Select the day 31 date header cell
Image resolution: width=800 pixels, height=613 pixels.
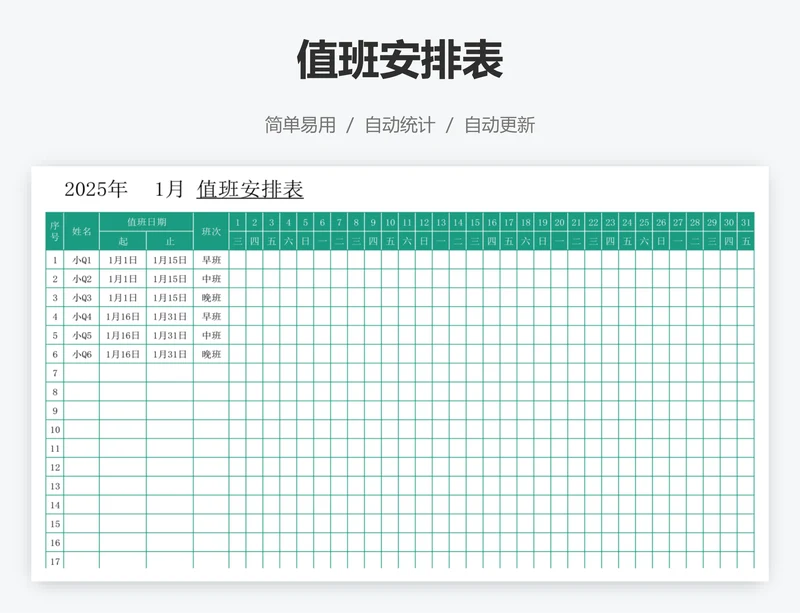coord(746,222)
